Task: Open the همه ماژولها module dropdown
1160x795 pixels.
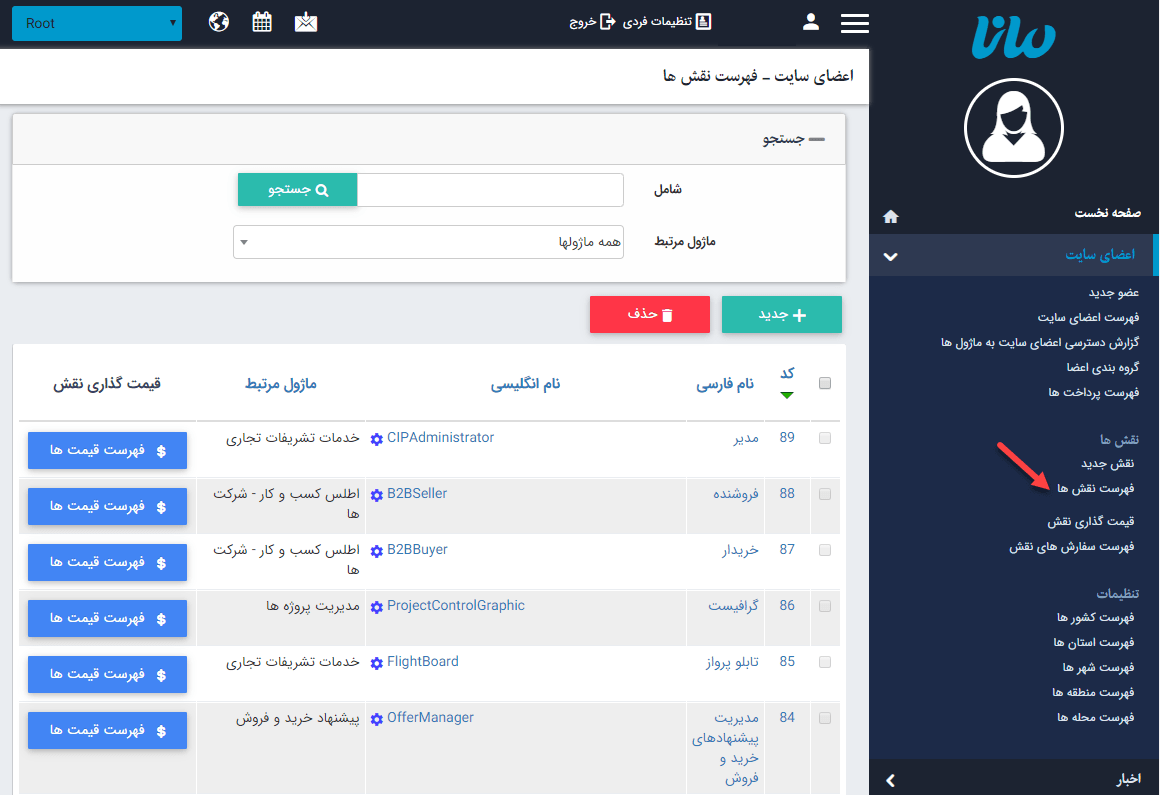Action: pos(428,241)
